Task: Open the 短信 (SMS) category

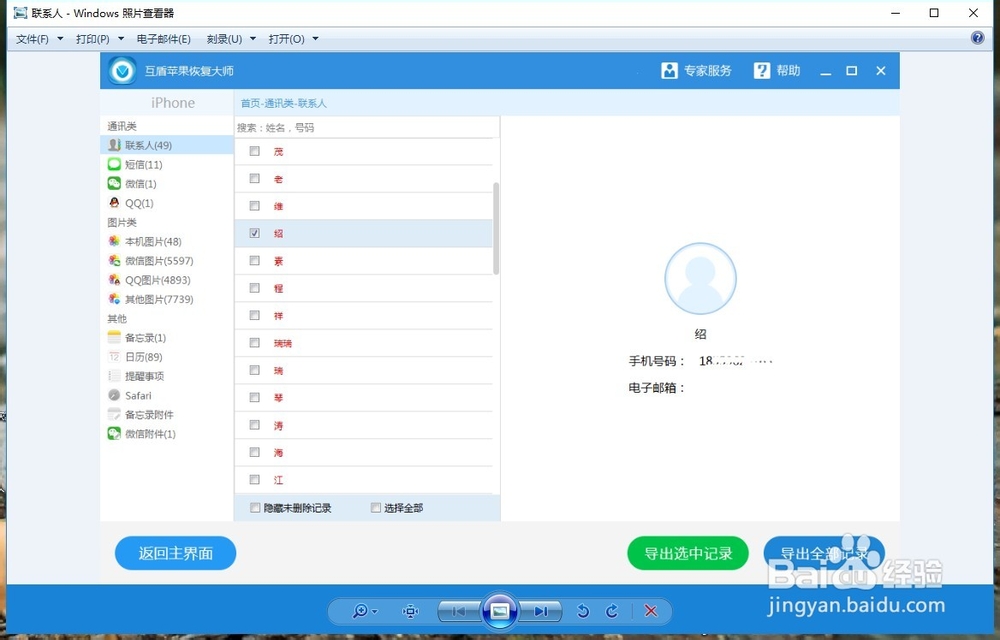Action: point(138,164)
